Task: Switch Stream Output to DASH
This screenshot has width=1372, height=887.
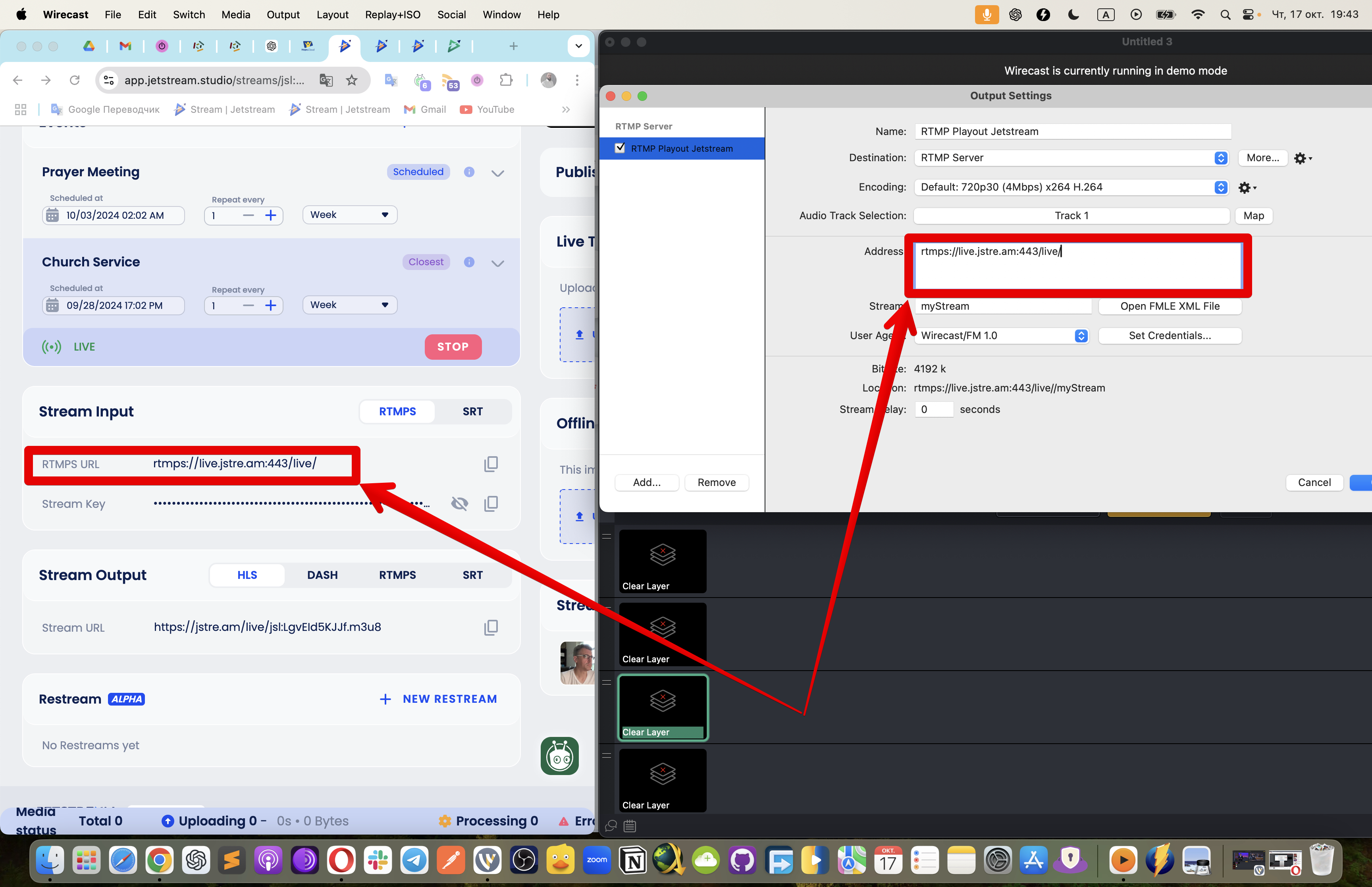Action: coord(322,575)
